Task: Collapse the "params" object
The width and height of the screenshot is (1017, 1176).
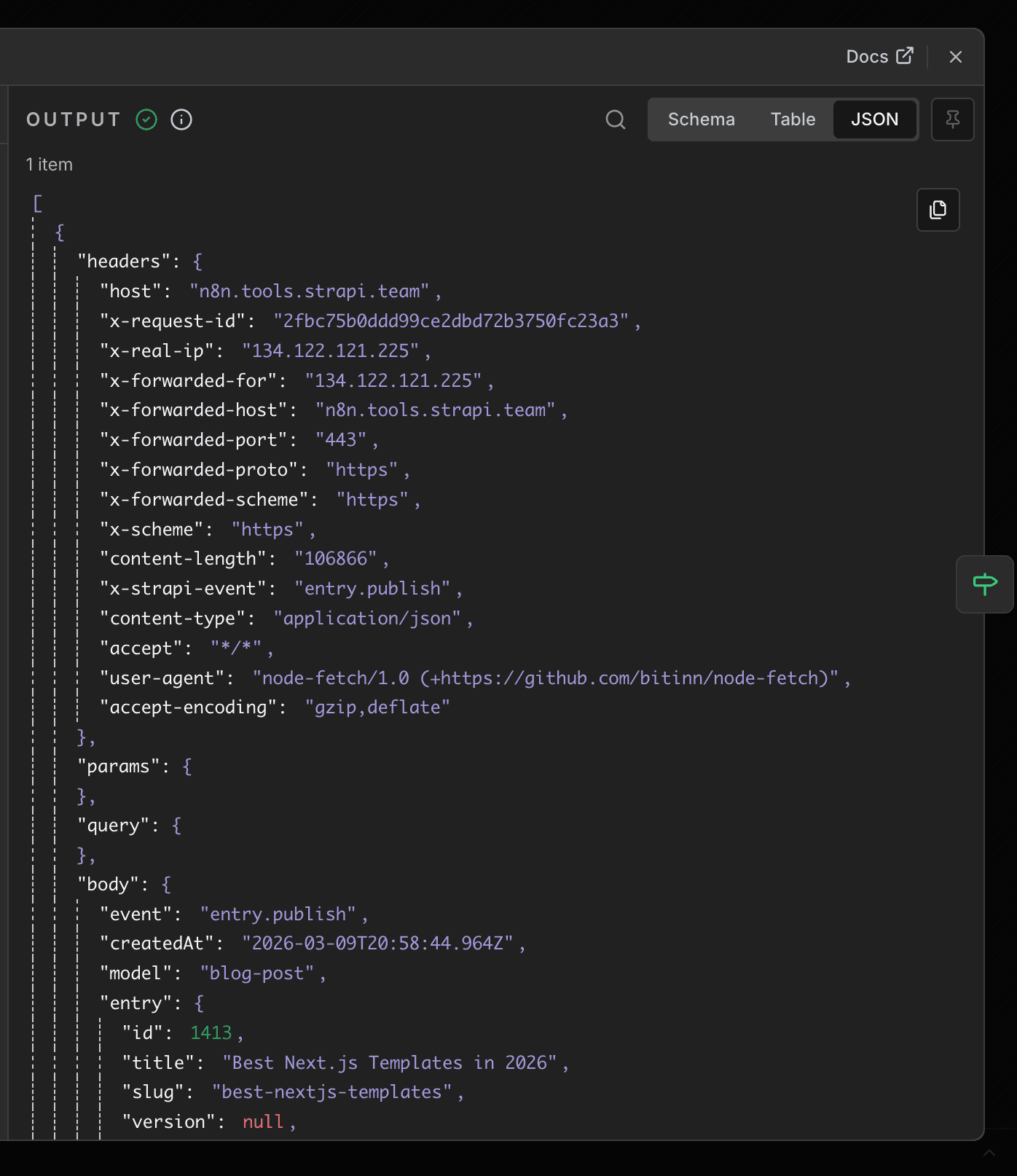Action: (187, 767)
